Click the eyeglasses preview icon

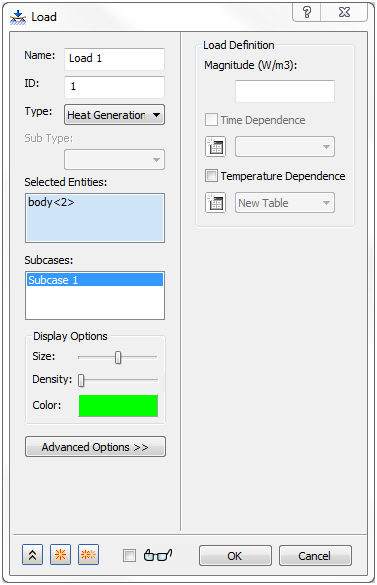coord(158,555)
